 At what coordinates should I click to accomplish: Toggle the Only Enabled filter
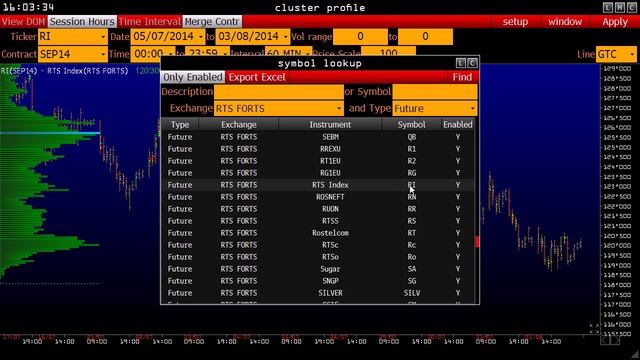[193, 77]
